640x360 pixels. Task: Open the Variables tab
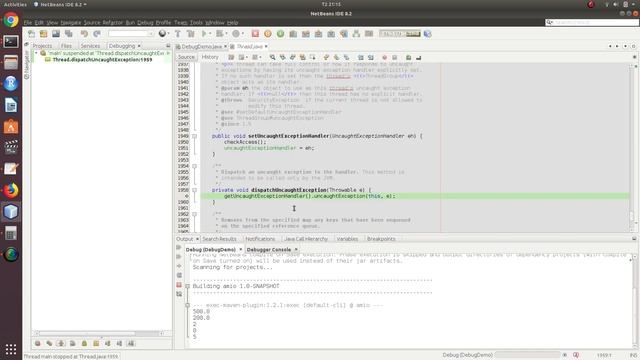click(347, 239)
